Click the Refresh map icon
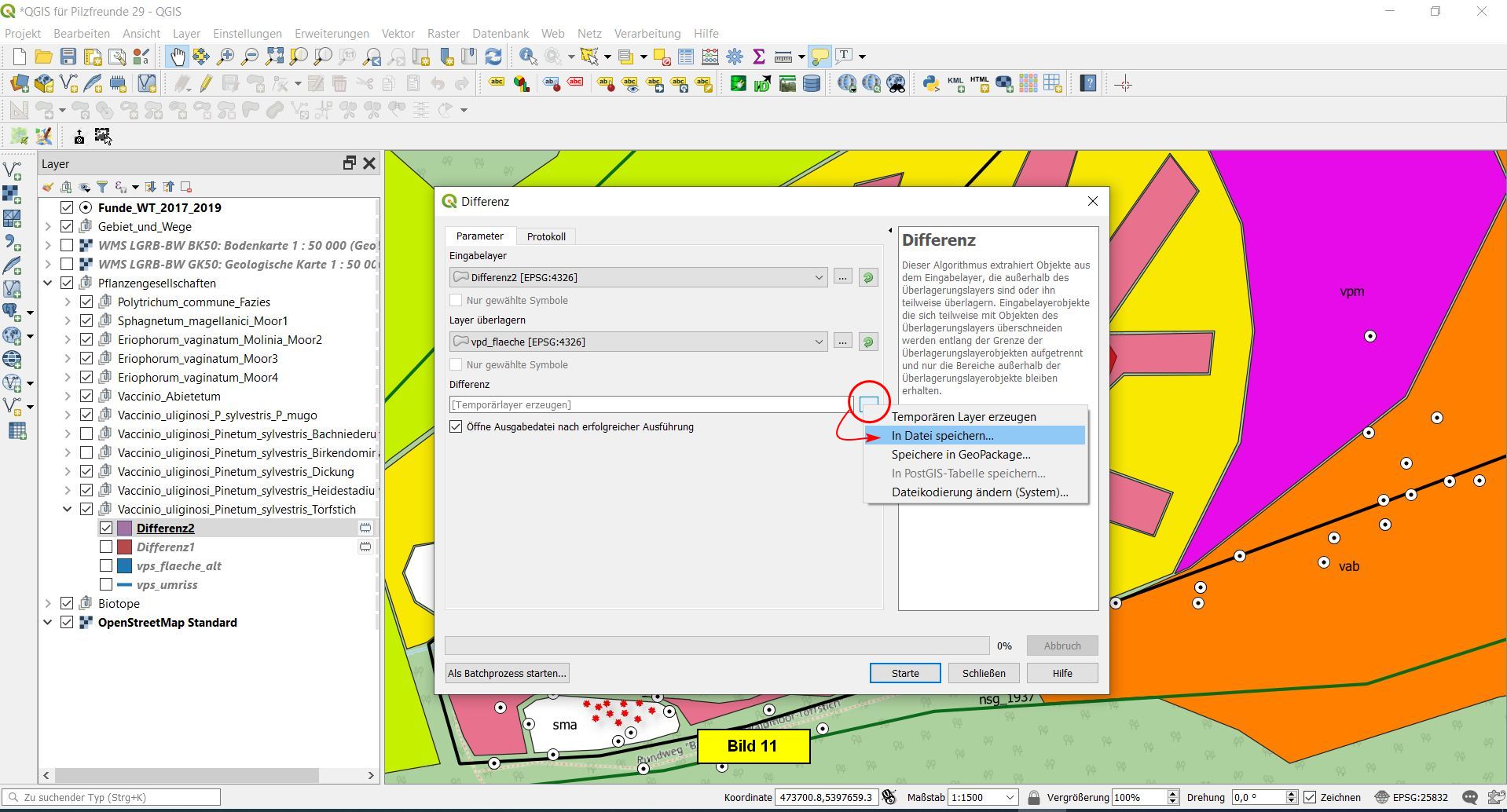 [493, 57]
